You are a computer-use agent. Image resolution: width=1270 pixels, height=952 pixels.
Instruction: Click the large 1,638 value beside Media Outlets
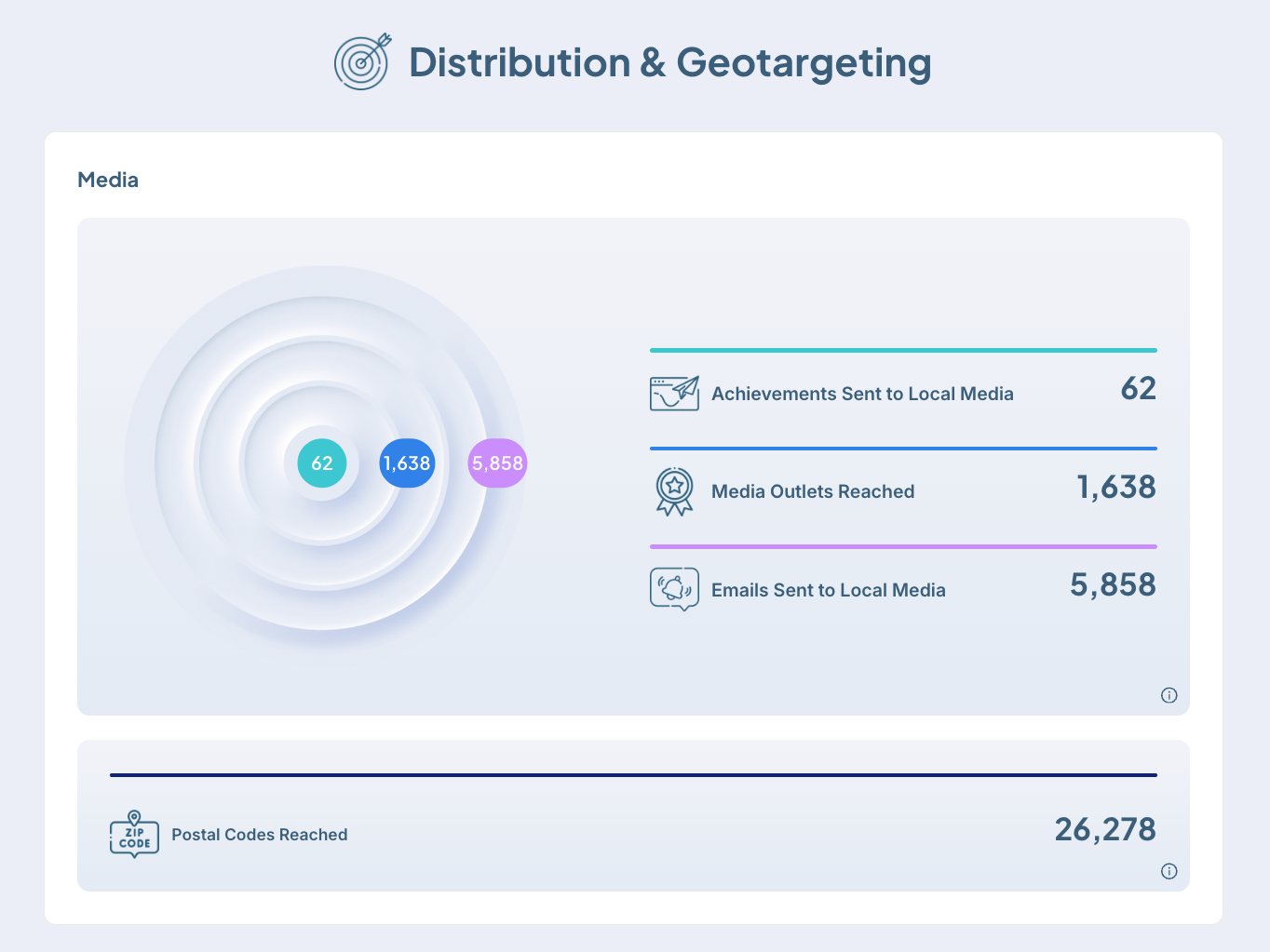1115,487
